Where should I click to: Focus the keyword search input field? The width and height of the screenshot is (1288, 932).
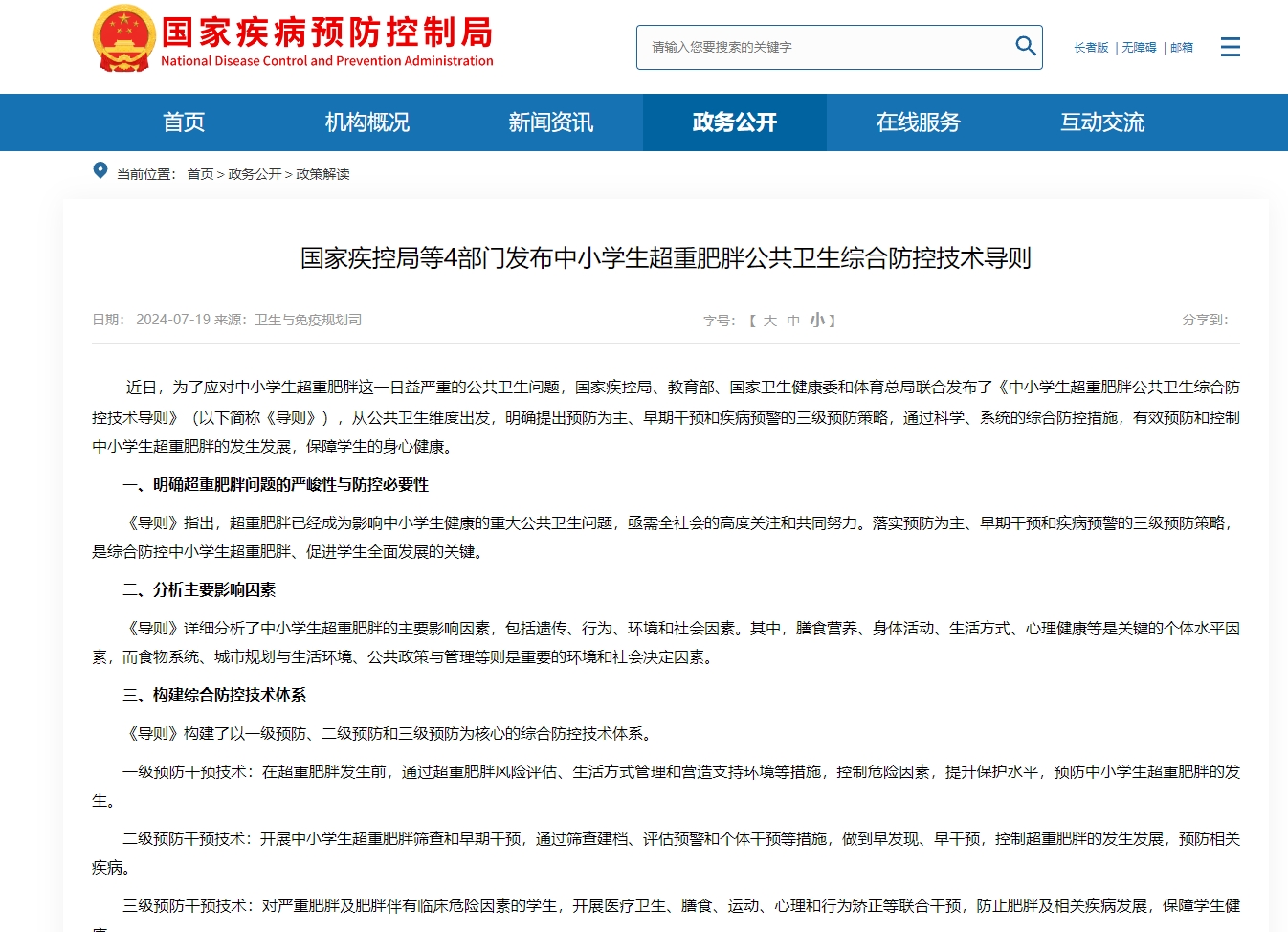click(x=839, y=47)
